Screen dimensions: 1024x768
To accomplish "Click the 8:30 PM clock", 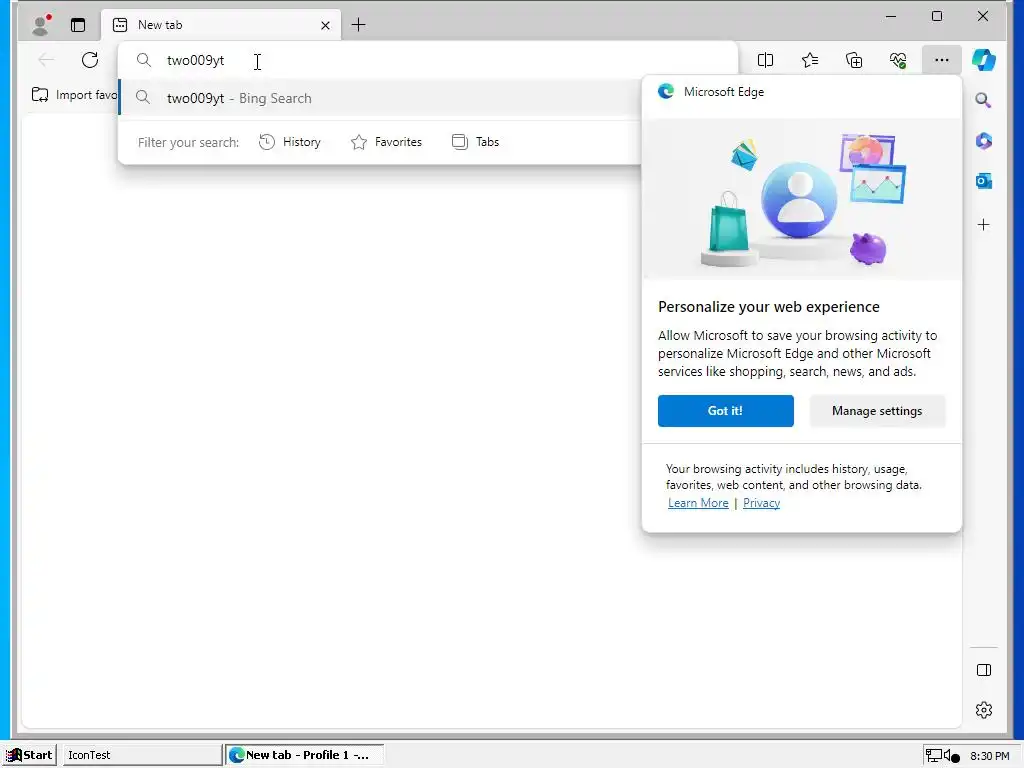I will click(989, 756).
